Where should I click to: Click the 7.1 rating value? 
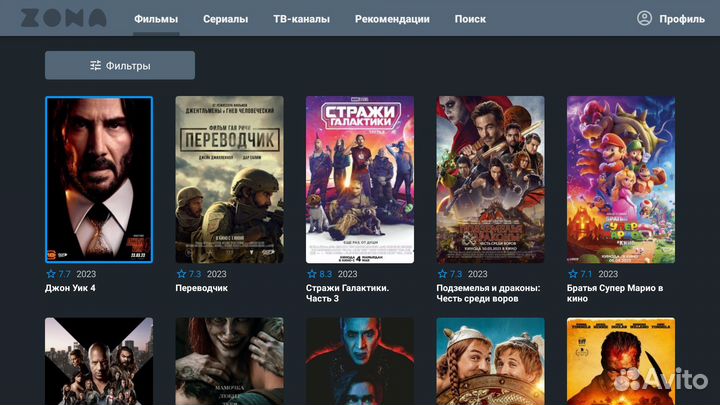point(586,274)
